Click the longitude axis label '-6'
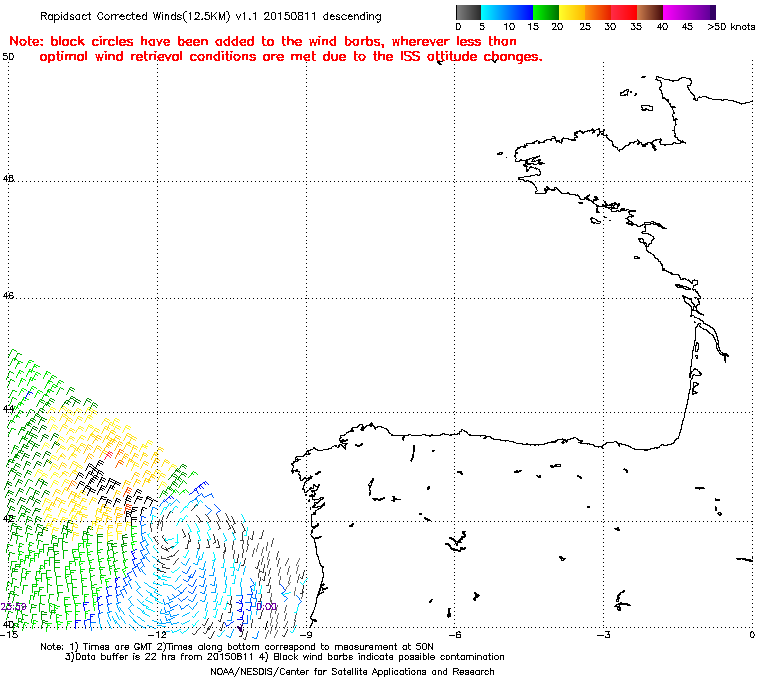The height and width of the screenshot is (688, 760). point(455,635)
